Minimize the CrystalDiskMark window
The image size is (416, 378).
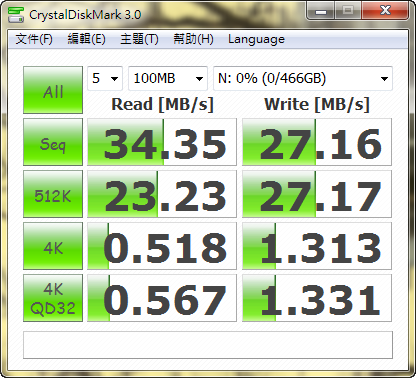[x=321, y=11]
